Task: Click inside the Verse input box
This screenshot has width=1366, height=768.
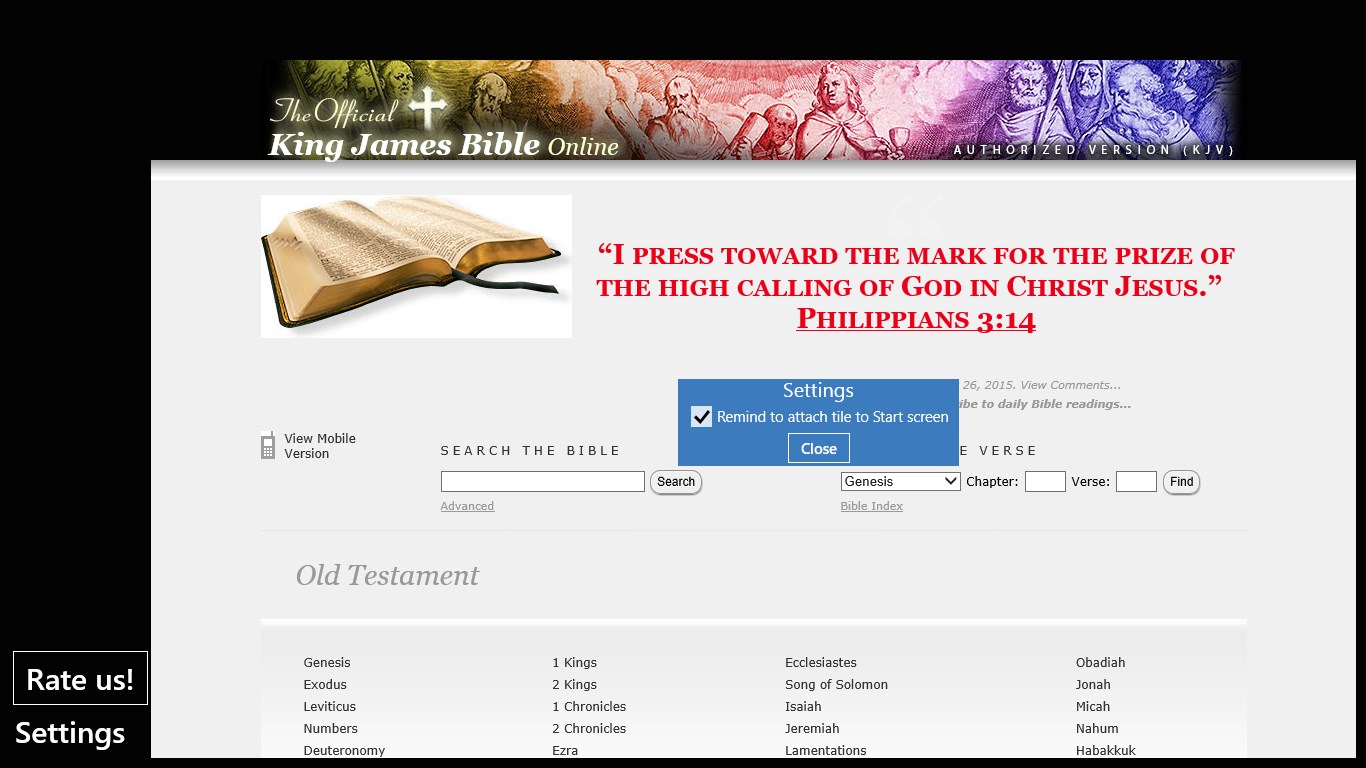Action: point(1135,481)
